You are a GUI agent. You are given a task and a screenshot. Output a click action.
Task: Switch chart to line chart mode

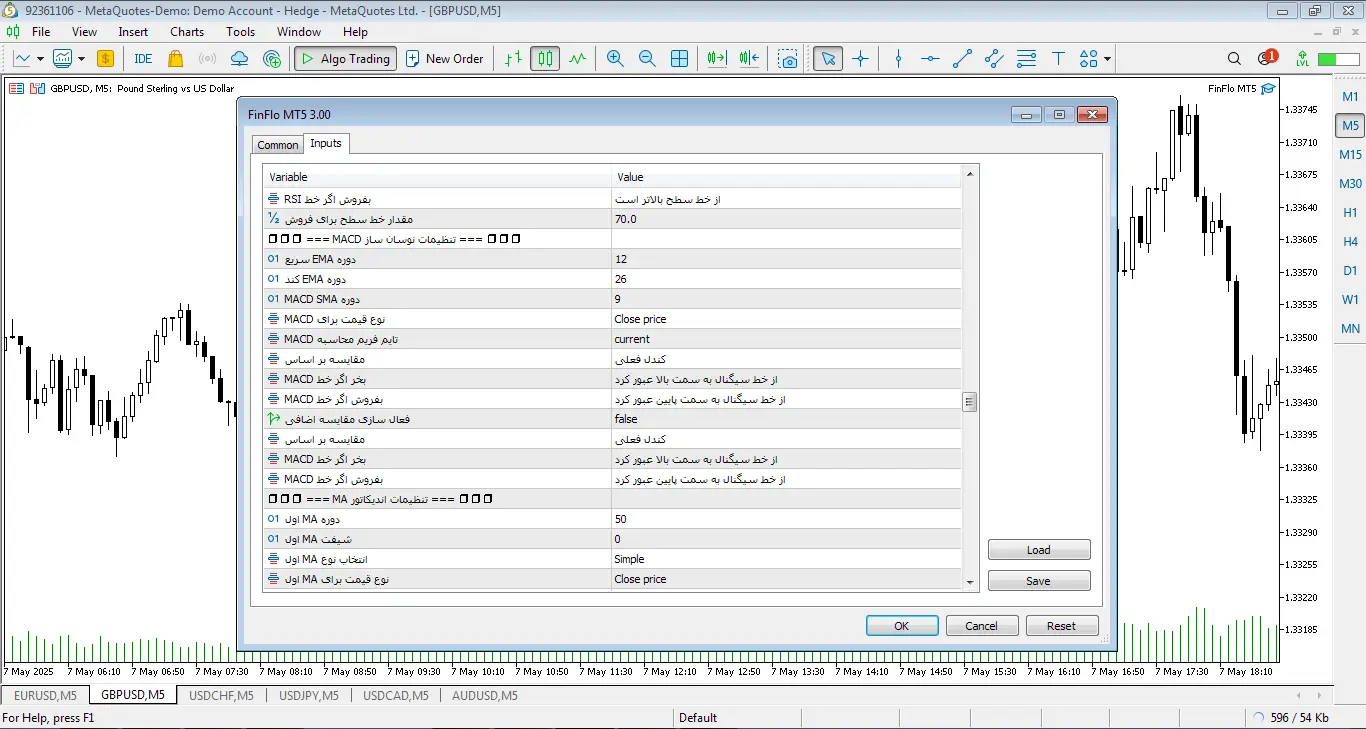click(577, 59)
